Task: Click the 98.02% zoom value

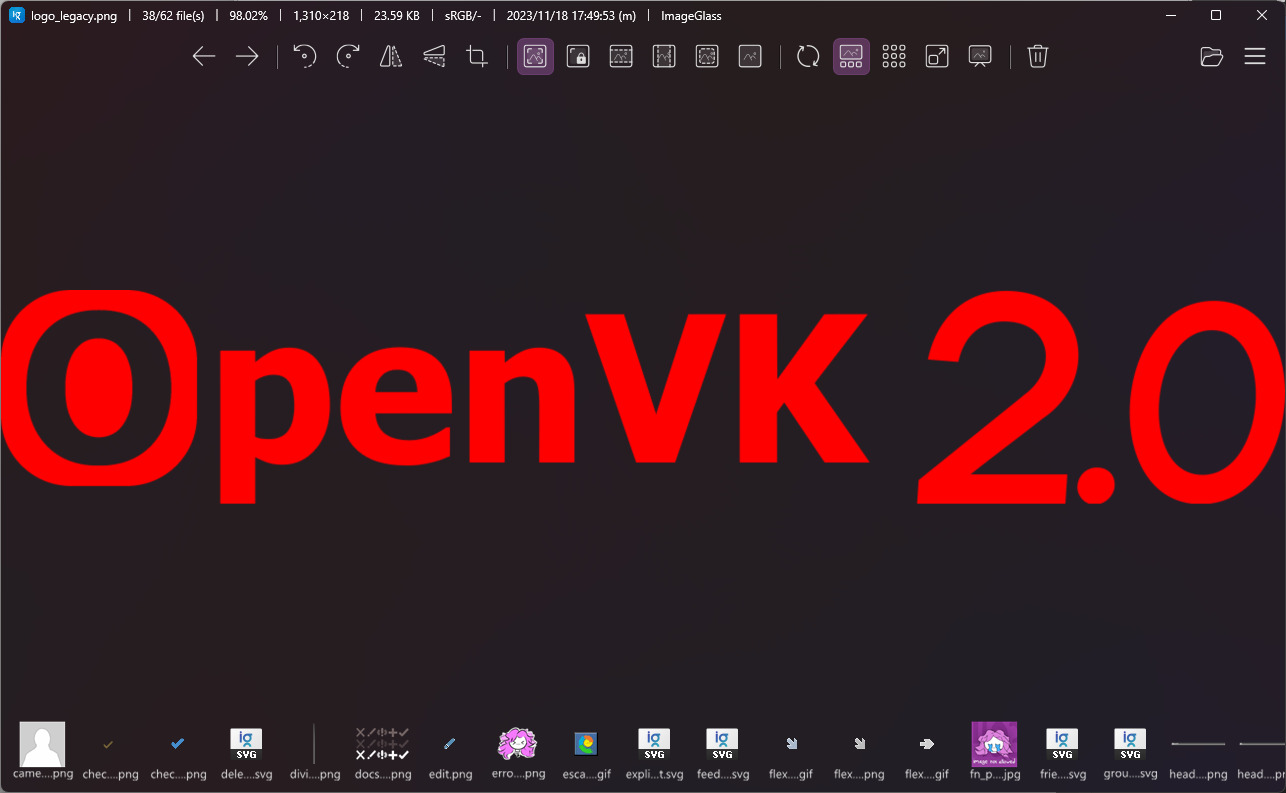Action: pos(248,16)
